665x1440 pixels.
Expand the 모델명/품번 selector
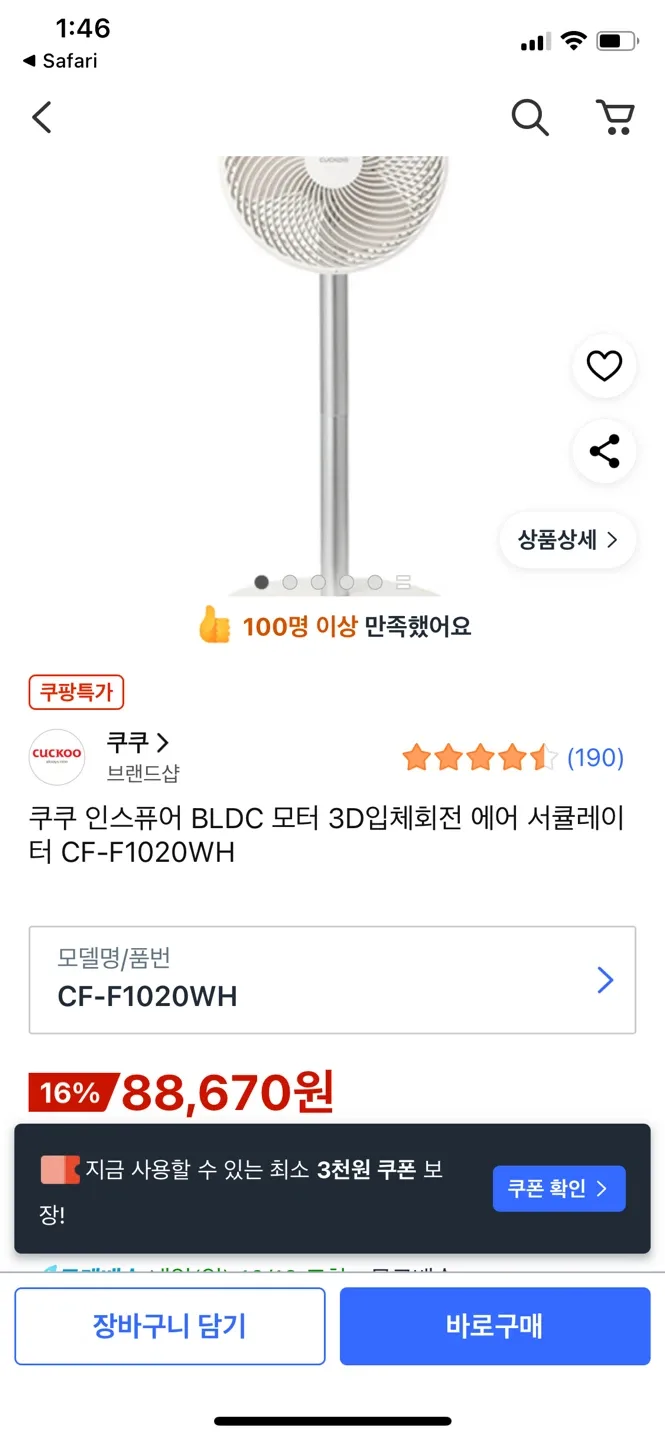[x=332, y=980]
